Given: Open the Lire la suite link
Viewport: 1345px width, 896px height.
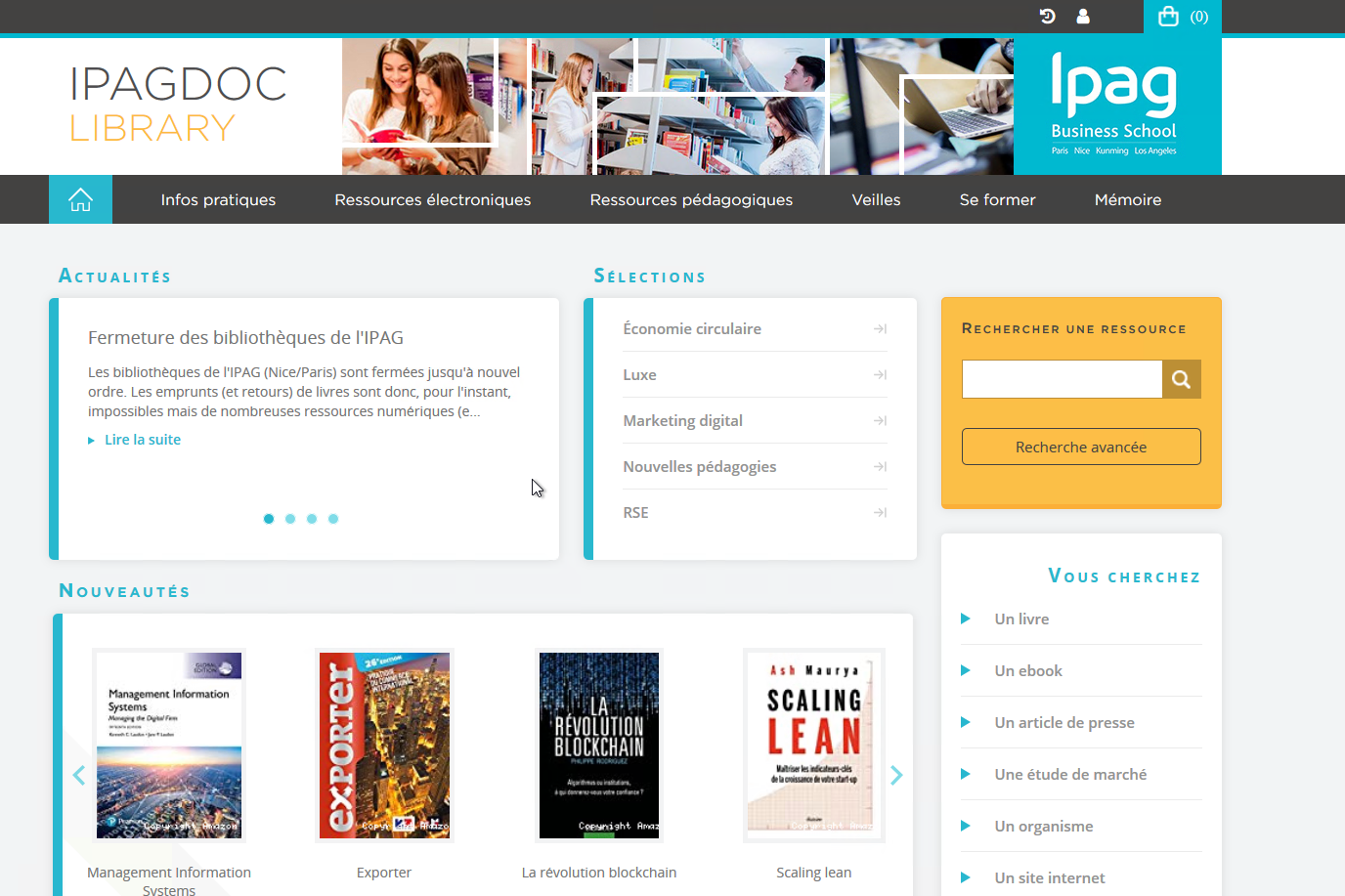Looking at the screenshot, I should (x=143, y=440).
